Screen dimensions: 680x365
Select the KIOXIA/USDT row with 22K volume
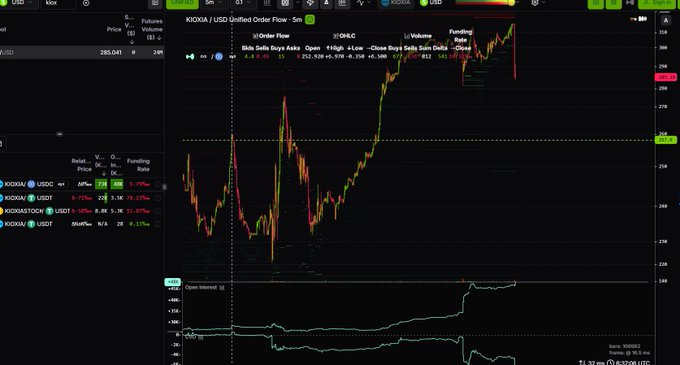click(x=82, y=198)
